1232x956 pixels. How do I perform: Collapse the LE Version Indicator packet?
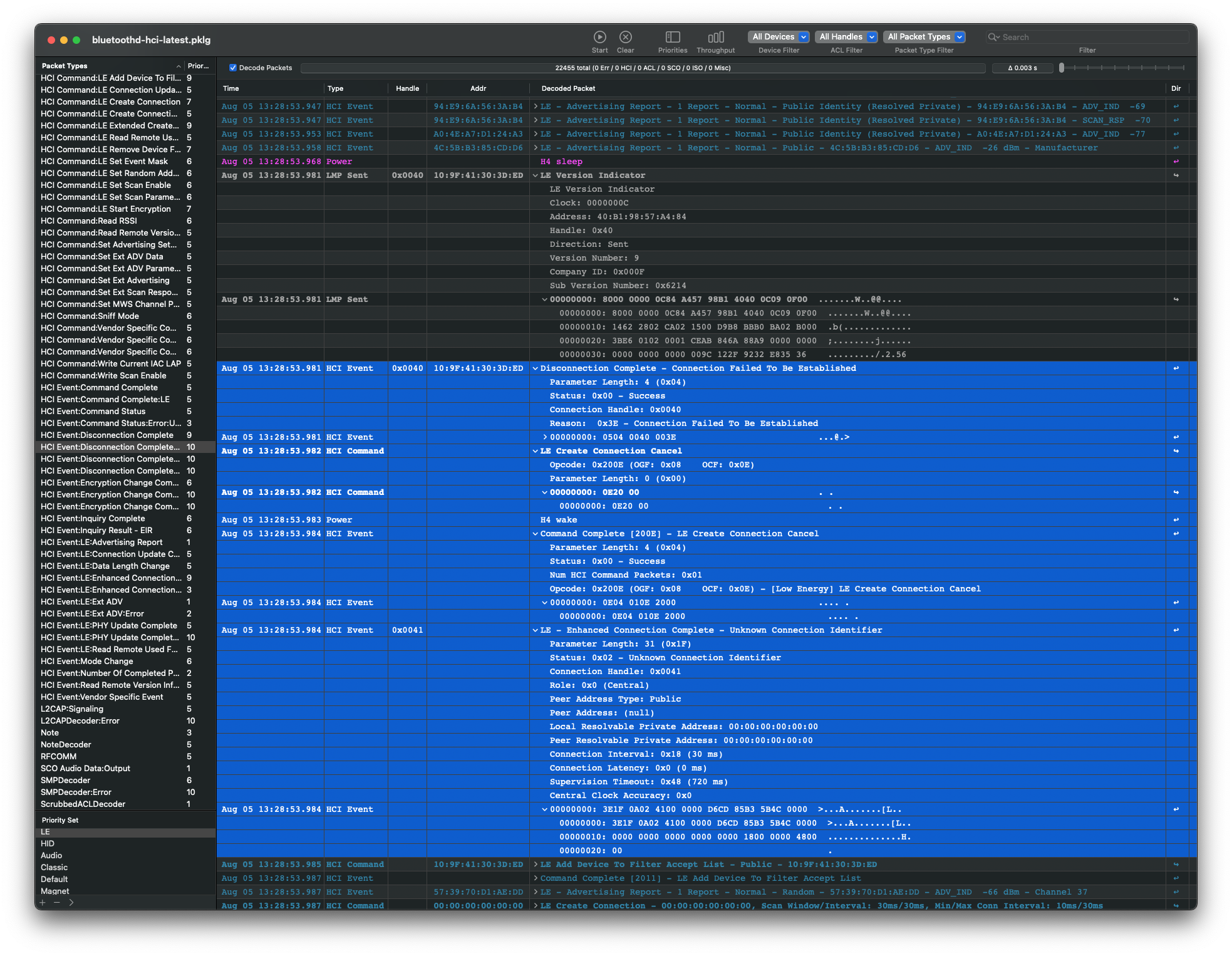[x=536, y=175]
